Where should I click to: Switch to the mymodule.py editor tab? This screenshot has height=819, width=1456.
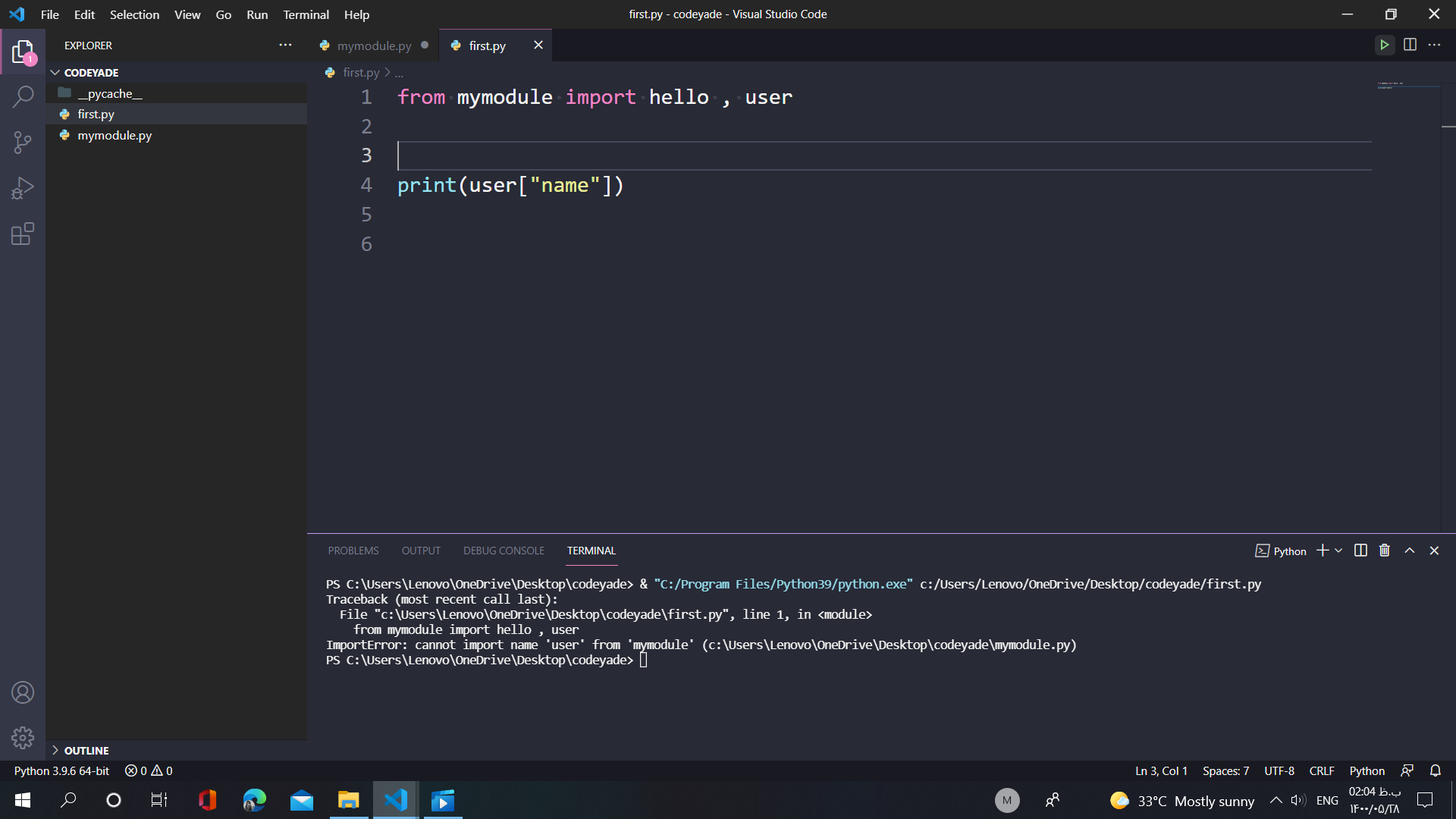(x=375, y=45)
